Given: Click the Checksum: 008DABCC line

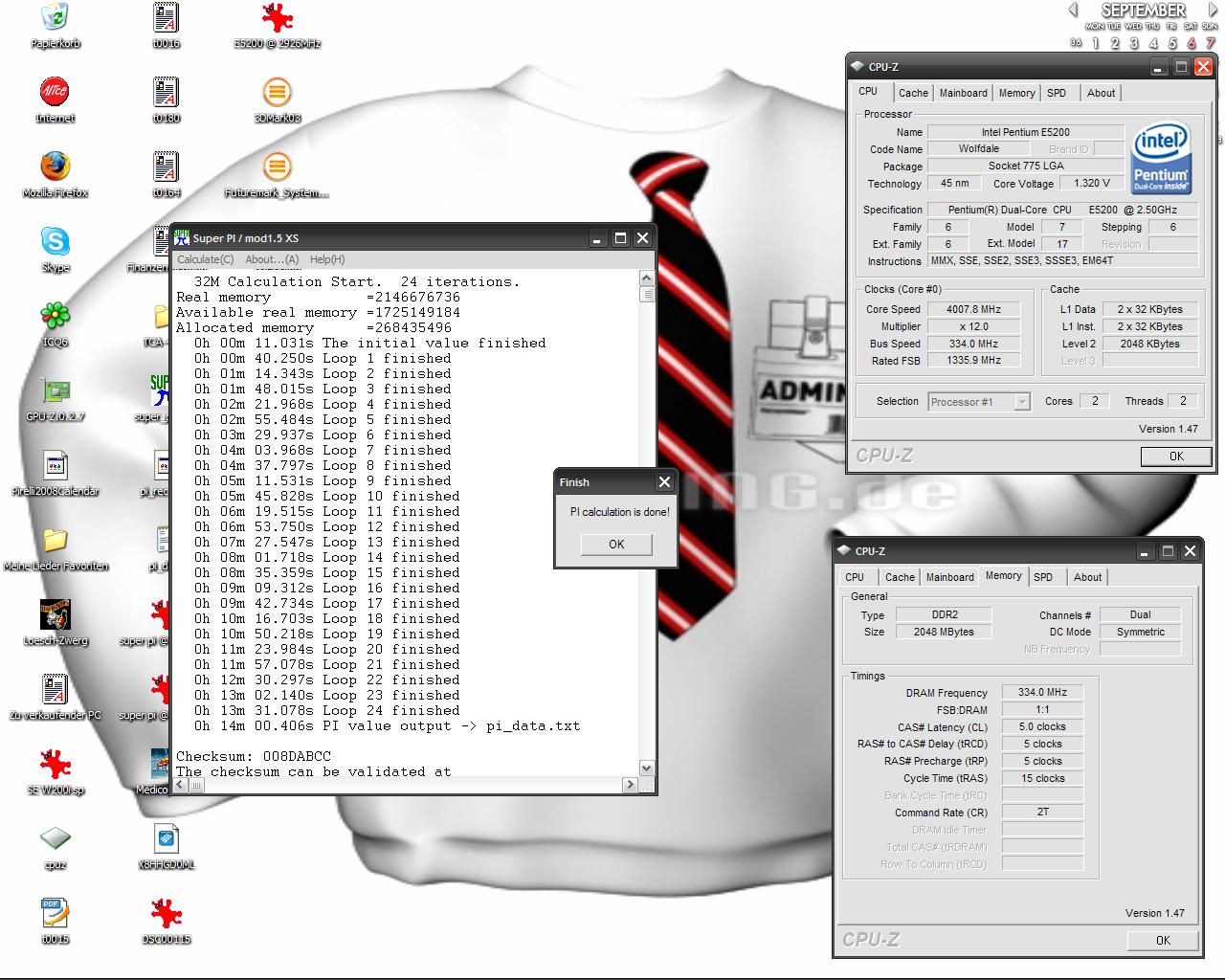Looking at the screenshot, I should click(254, 756).
